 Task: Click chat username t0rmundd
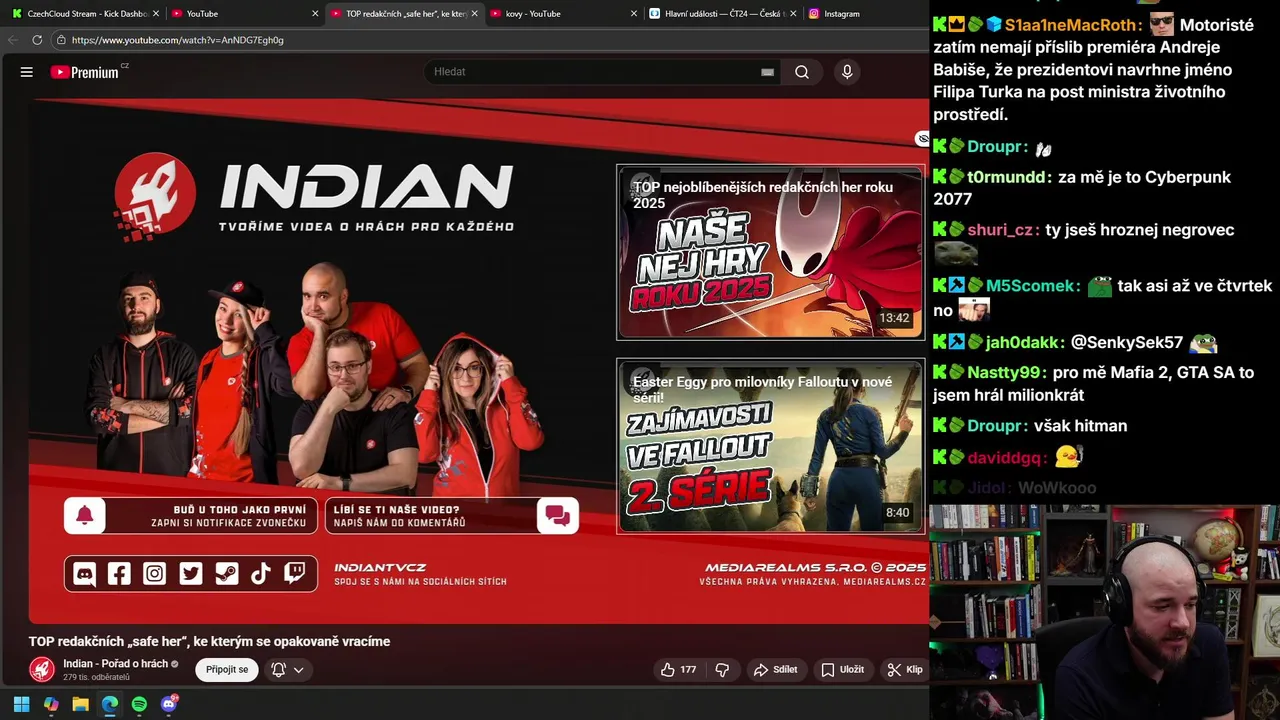[x=1006, y=177]
